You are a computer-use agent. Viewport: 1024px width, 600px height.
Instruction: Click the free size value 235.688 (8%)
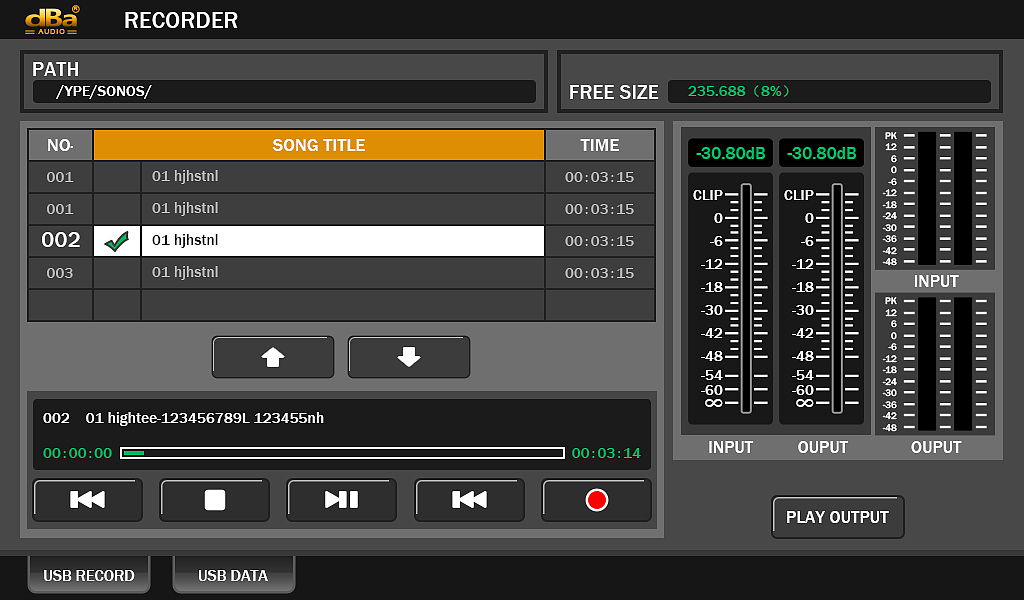coord(739,91)
